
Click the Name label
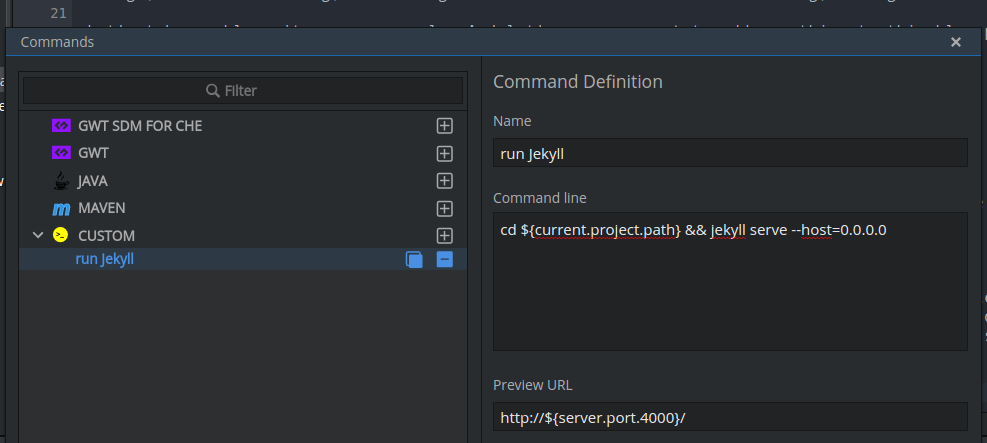coord(512,121)
